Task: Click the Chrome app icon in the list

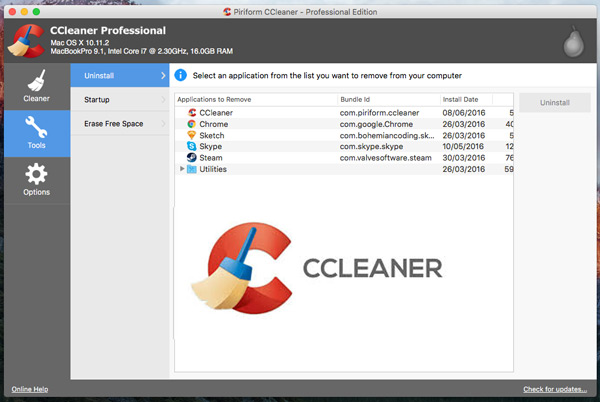Action: click(192, 124)
